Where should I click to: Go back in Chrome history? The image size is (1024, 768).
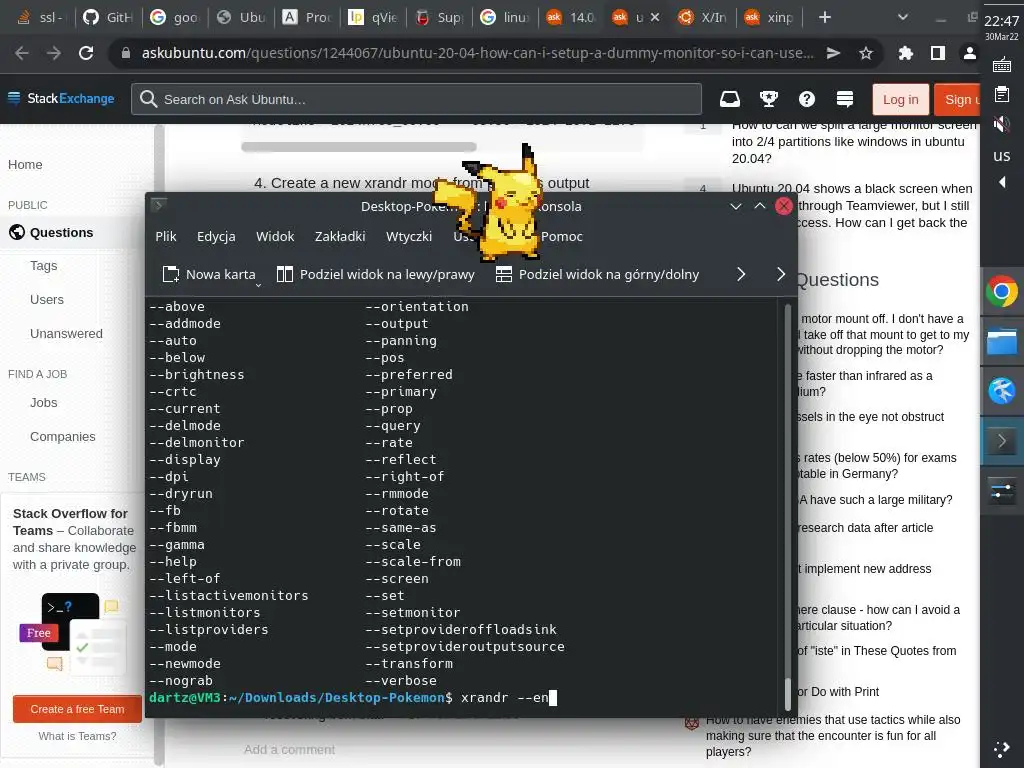tap(22, 53)
